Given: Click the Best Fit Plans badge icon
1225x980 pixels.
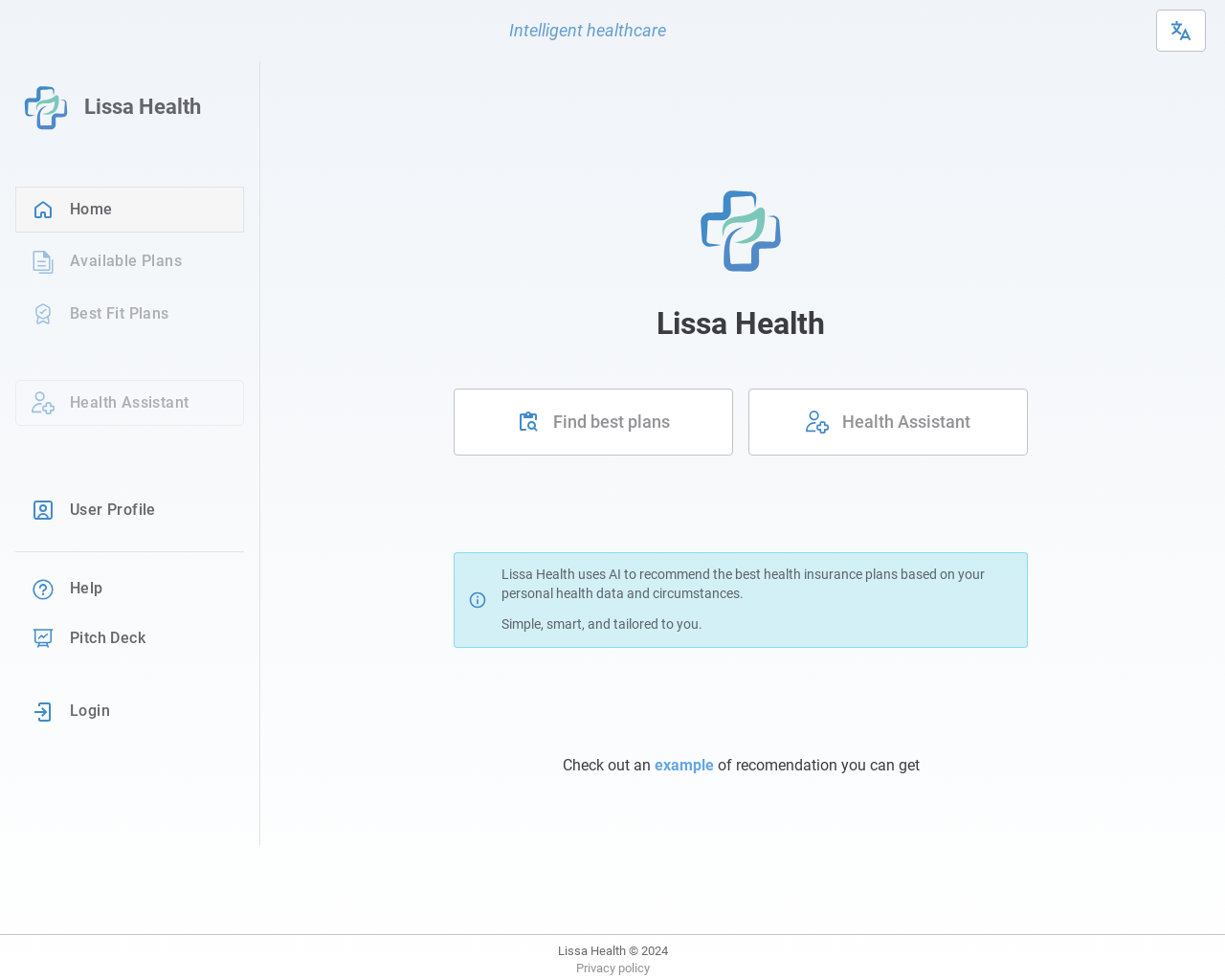Looking at the screenshot, I should 43,314.
